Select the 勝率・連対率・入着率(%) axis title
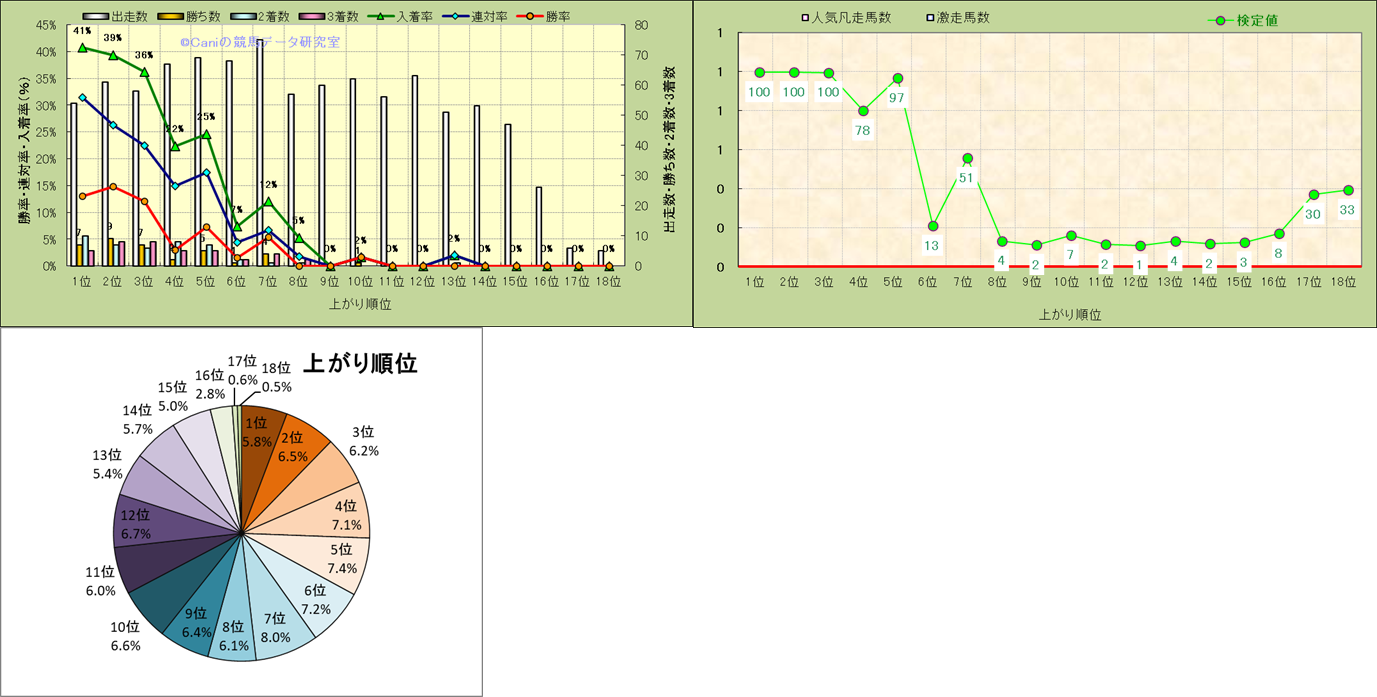This screenshot has width=1377, height=697. [x=24, y=165]
